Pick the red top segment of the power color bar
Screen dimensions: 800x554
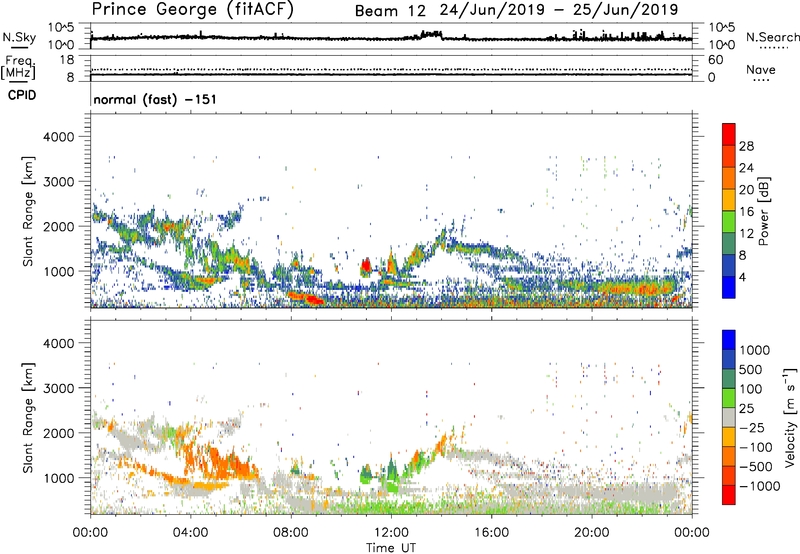(x=729, y=134)
